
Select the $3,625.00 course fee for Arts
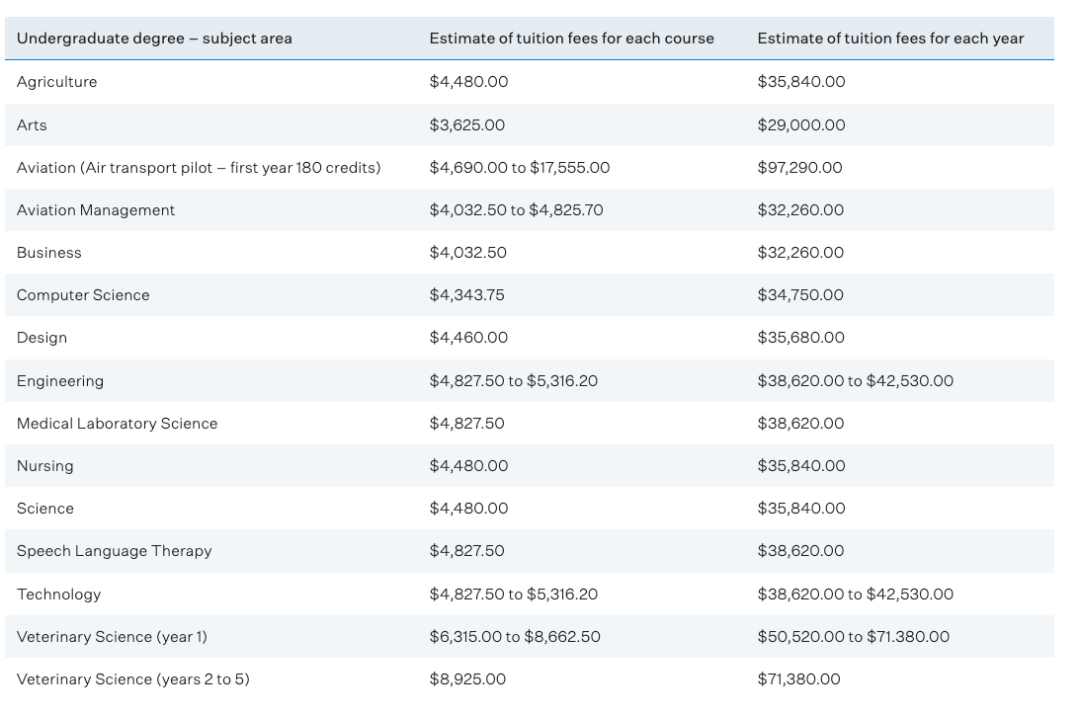click(468, 125)
